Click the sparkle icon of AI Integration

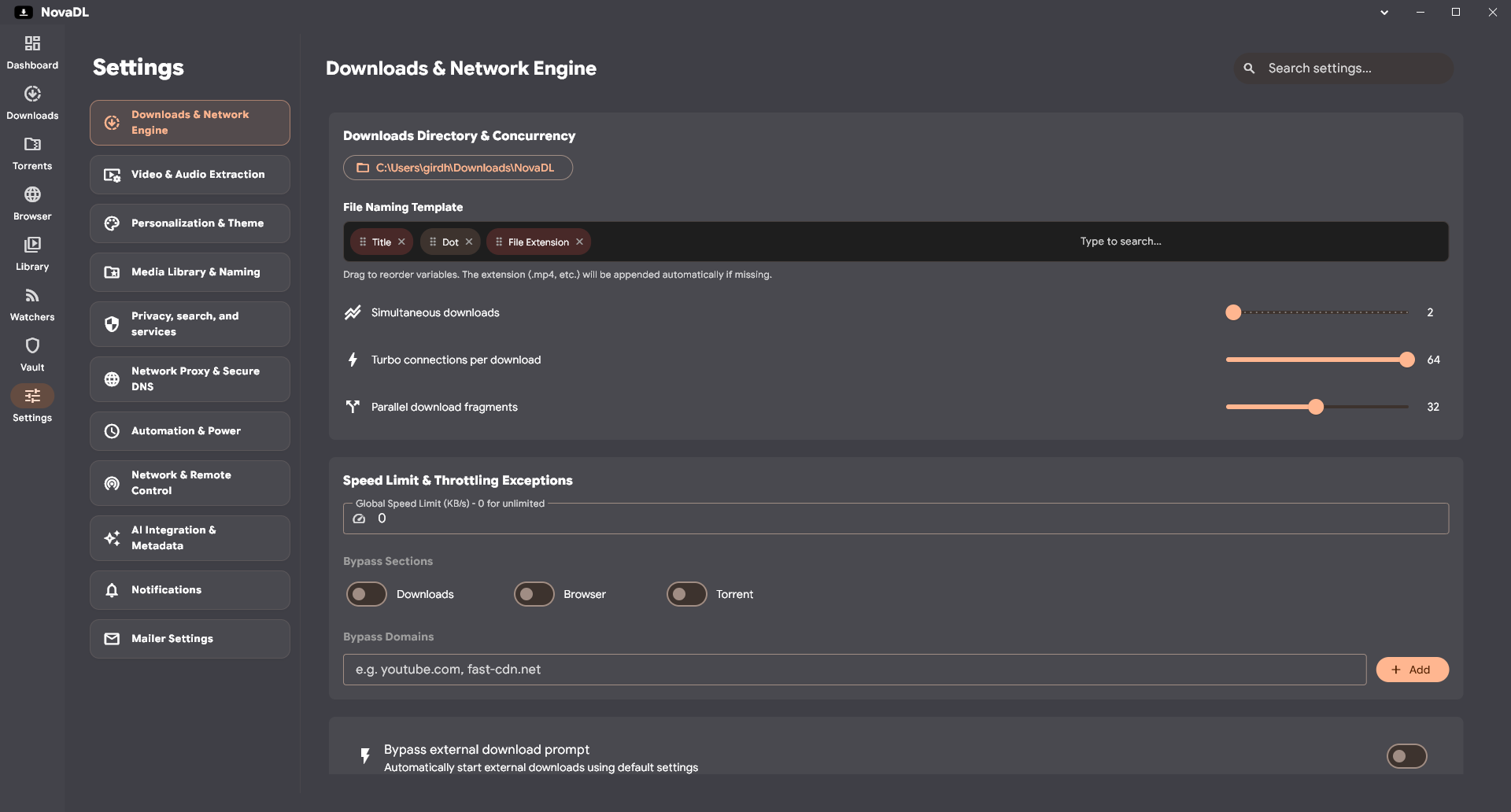[x=112, y=538]
